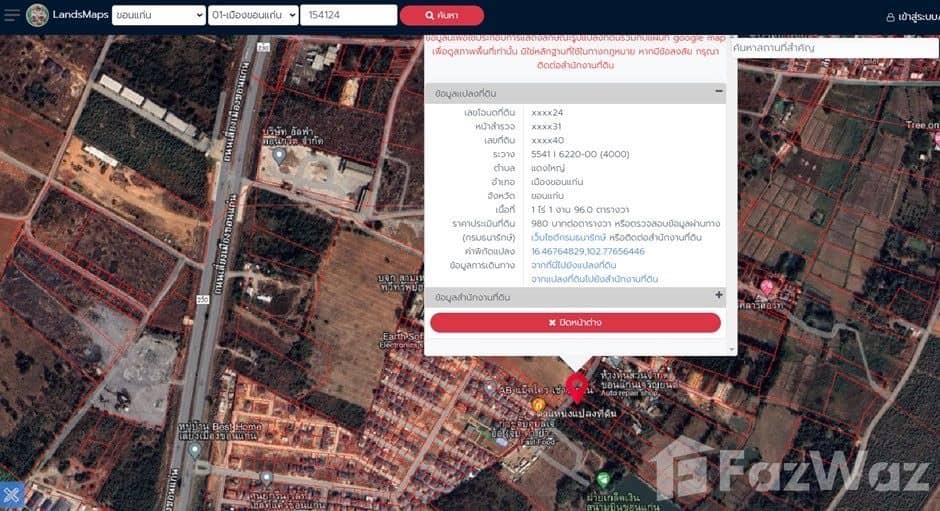940x511 pixels.
Task: Click the parcel coordinates link 16.46764829,102.77656446
Action: [587, 251]
